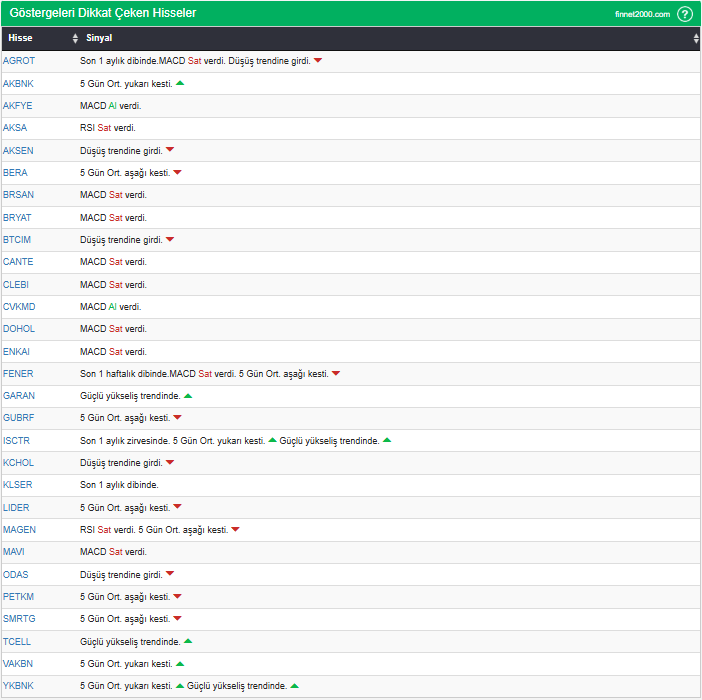Open the CANTE stock link
This screenshot has height=700, width=702.
coord(18,261)
